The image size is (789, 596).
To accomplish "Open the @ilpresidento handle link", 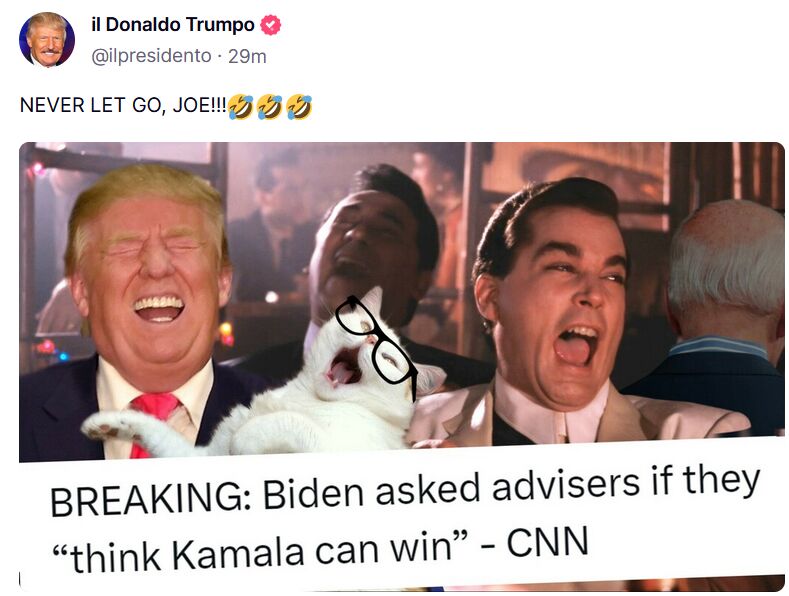I will coord(151,56).
